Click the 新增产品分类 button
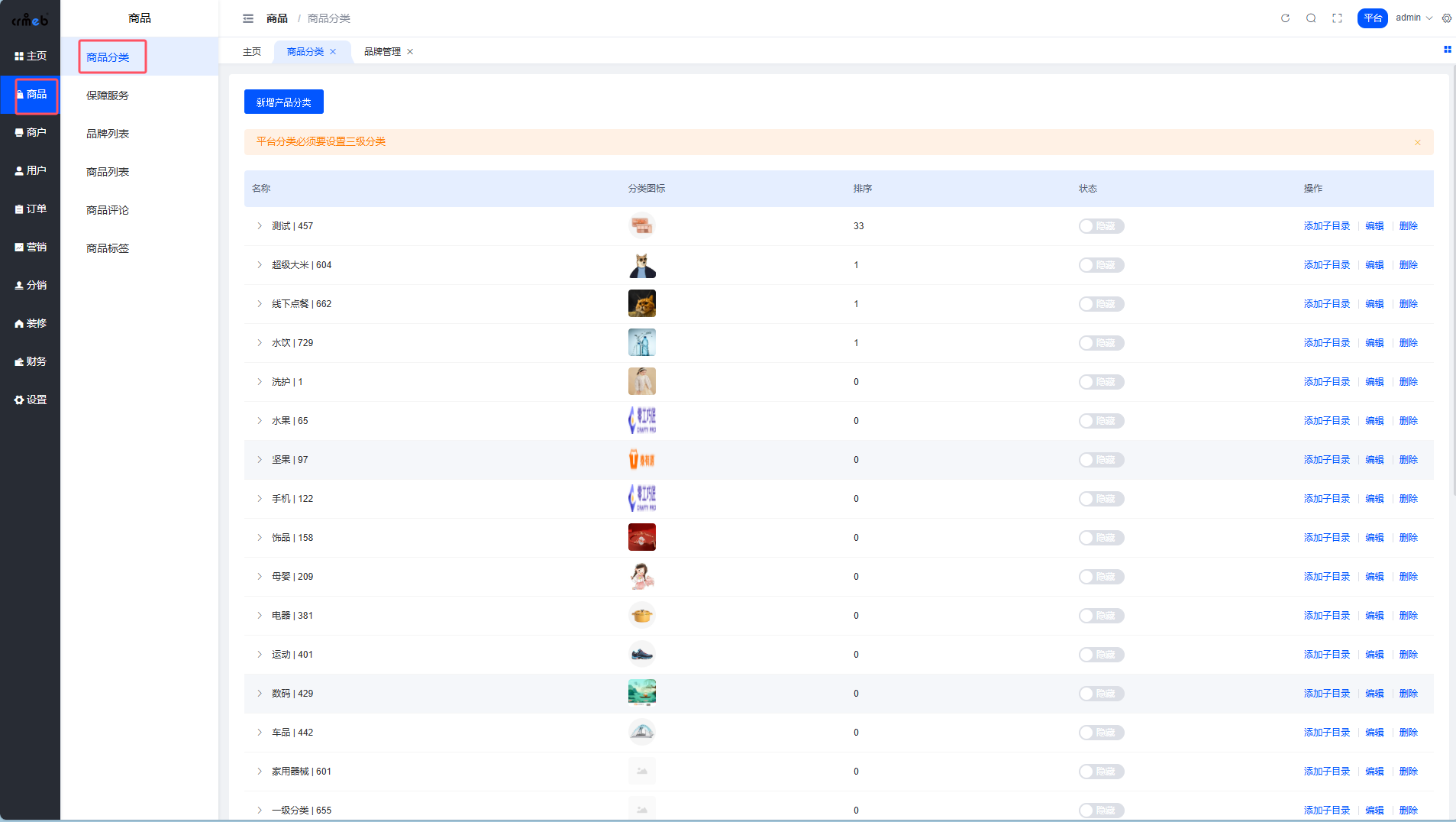 [283, 102]
